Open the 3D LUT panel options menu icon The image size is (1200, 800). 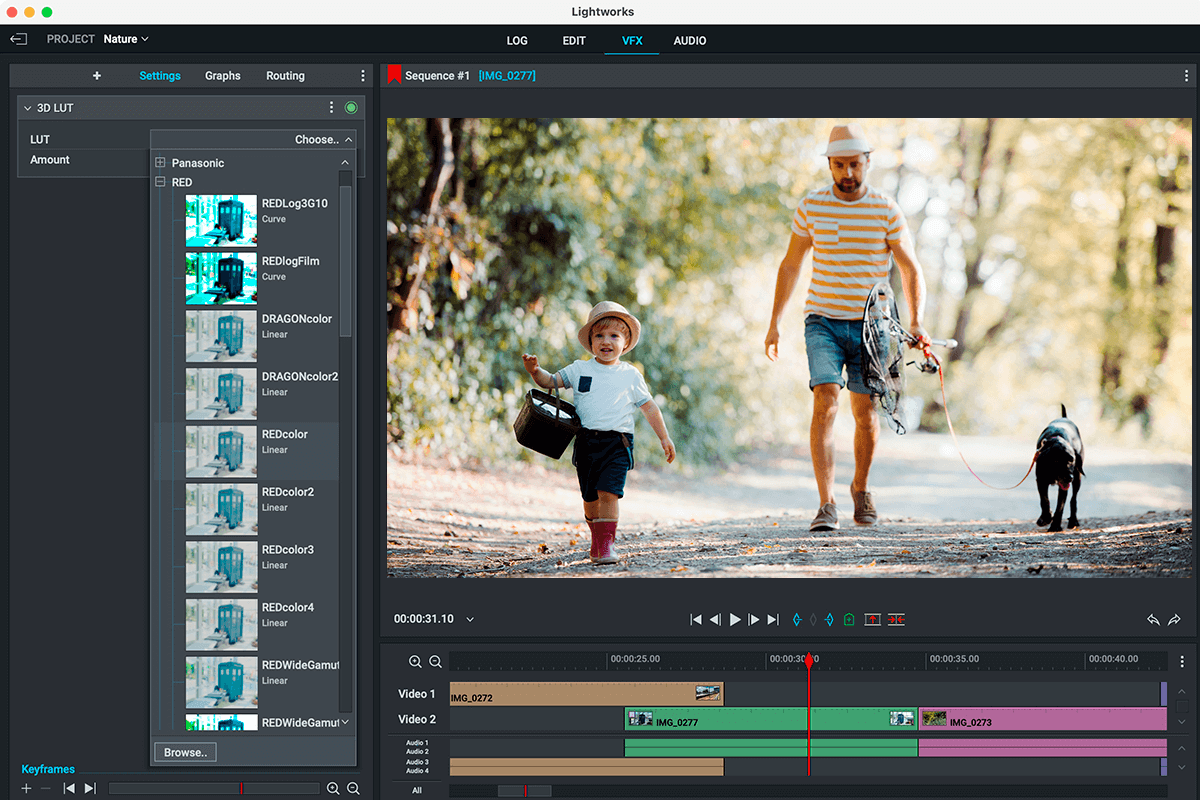332,107
